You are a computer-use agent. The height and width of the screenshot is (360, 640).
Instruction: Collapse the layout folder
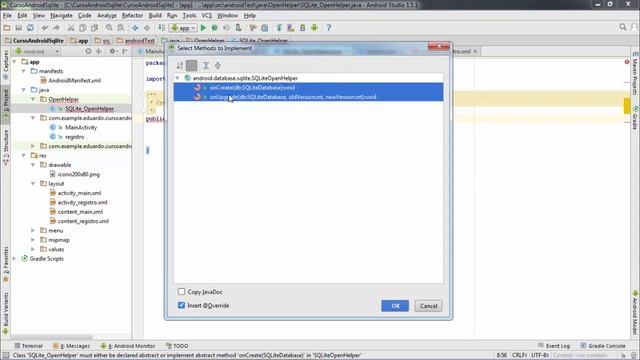click(x=33, y=184)
